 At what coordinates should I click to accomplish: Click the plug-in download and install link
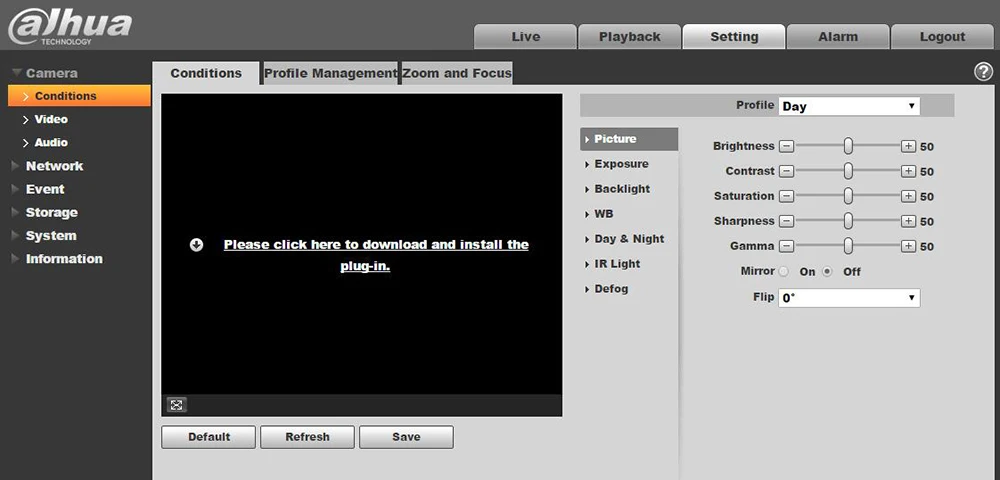coord(376,256)
